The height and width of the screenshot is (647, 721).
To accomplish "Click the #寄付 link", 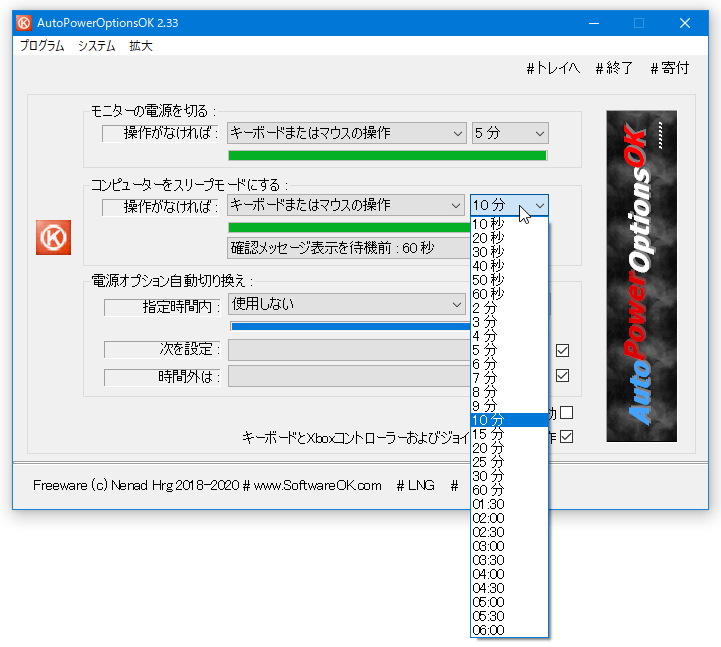I will coord(670,68).
